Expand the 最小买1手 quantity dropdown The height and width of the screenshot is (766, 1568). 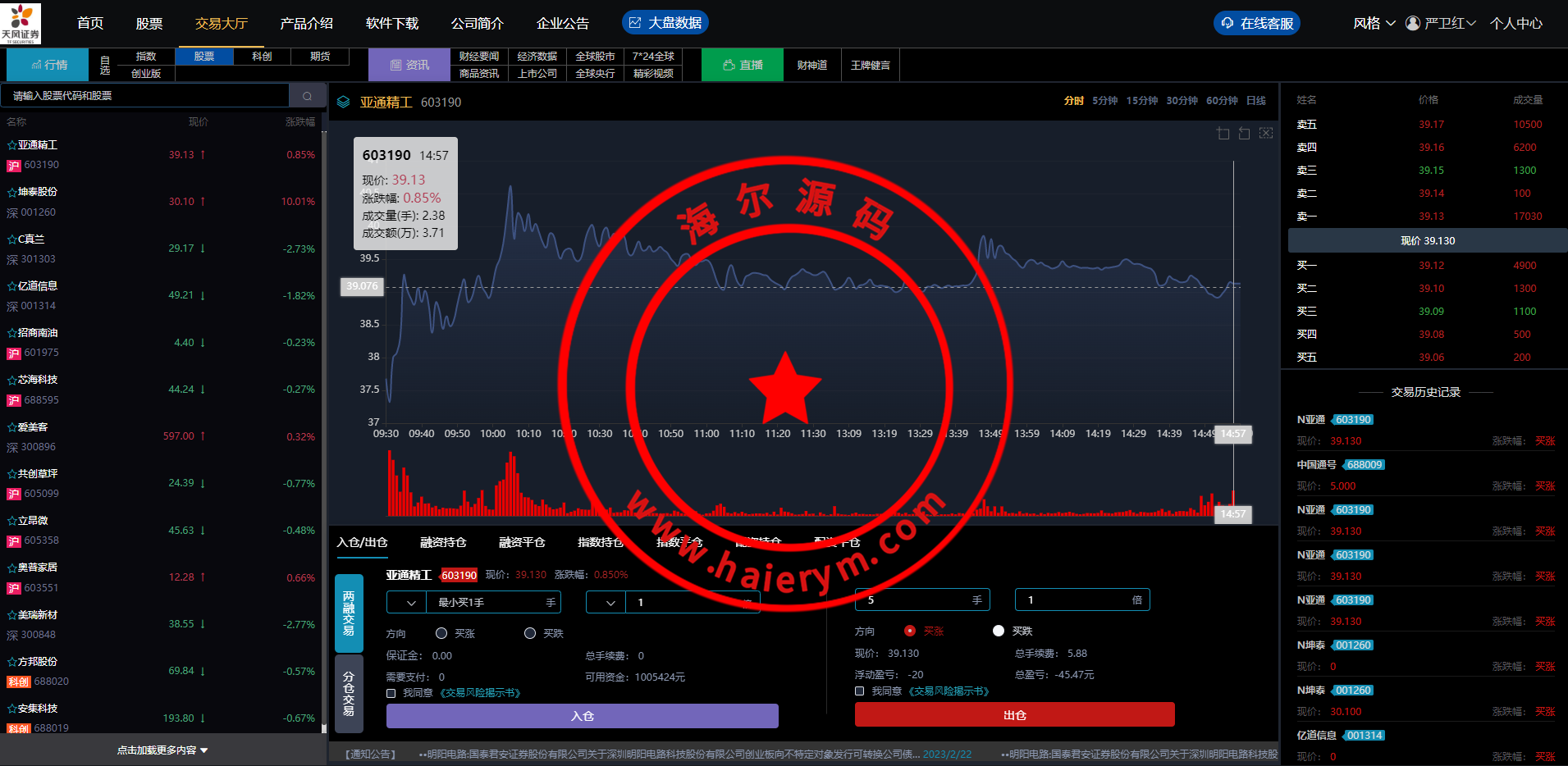coord(407,603)
